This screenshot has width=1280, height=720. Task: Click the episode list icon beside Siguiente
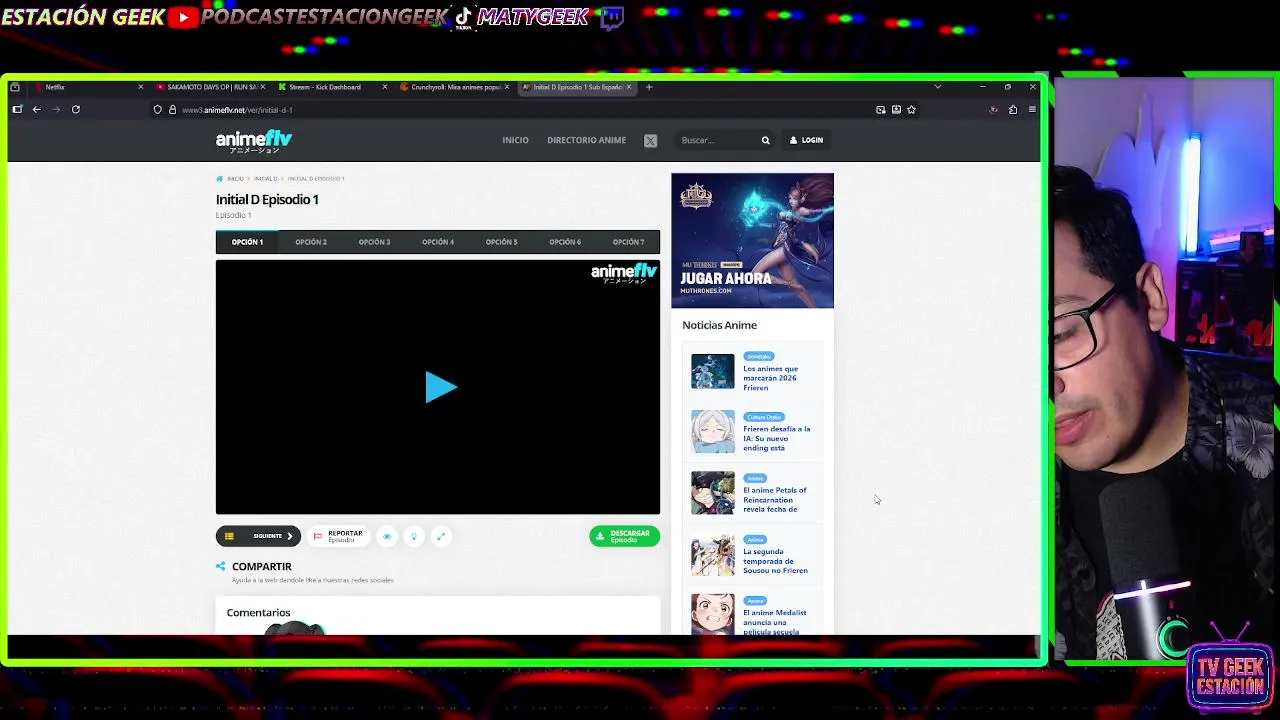coord(229,536)
